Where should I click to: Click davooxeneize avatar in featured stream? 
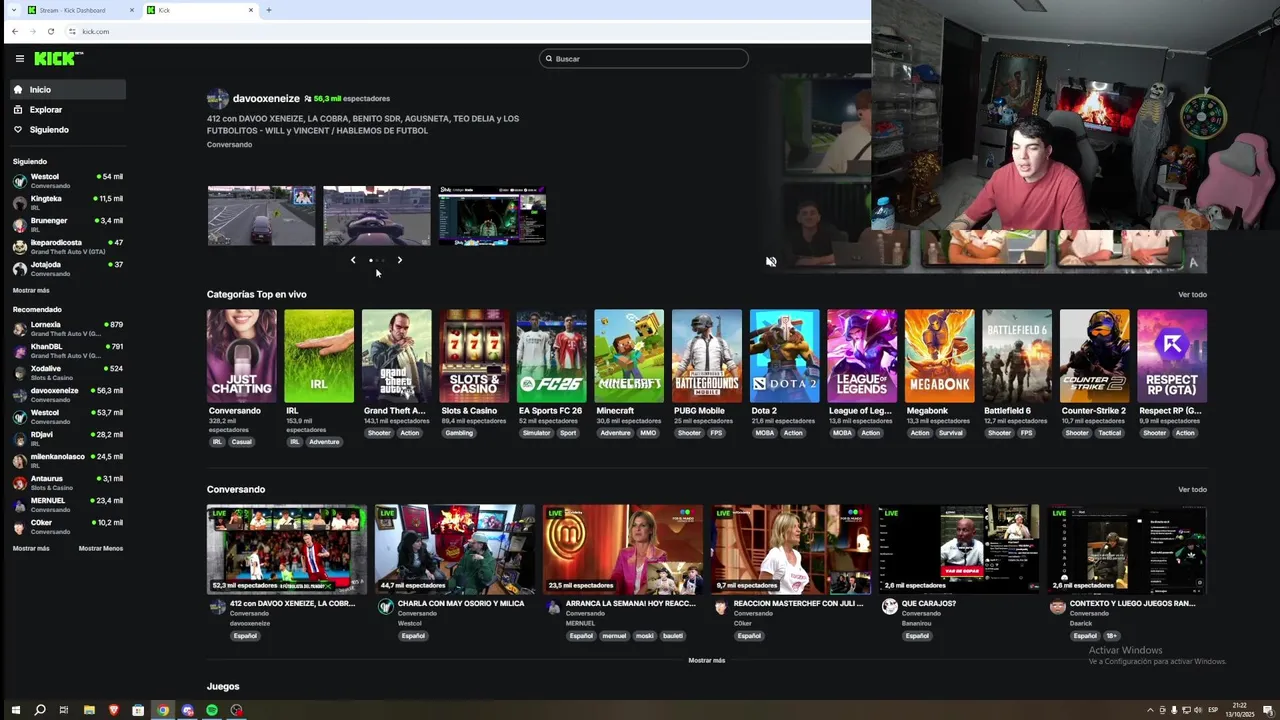(217, 99)
